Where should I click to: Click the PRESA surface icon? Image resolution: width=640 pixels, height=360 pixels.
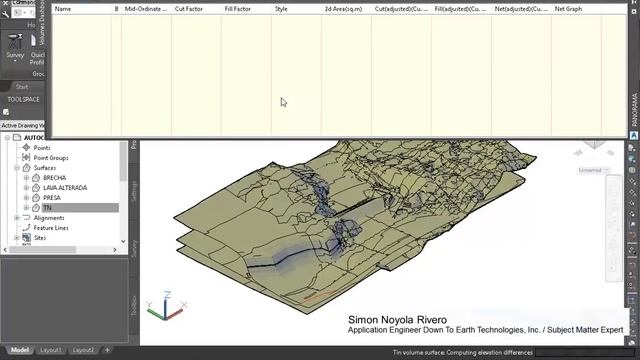coord(36,198)
